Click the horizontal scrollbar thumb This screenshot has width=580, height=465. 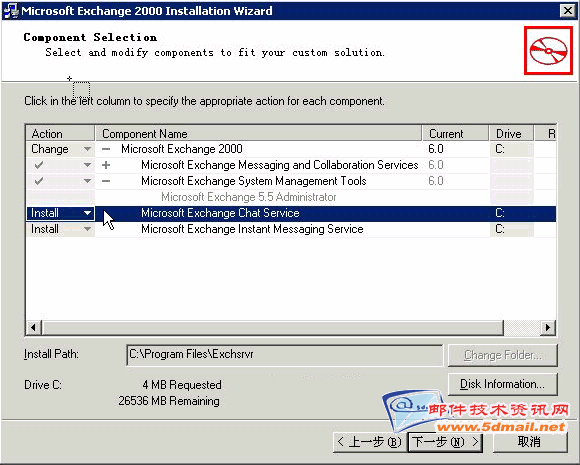[x=273, y=327]
